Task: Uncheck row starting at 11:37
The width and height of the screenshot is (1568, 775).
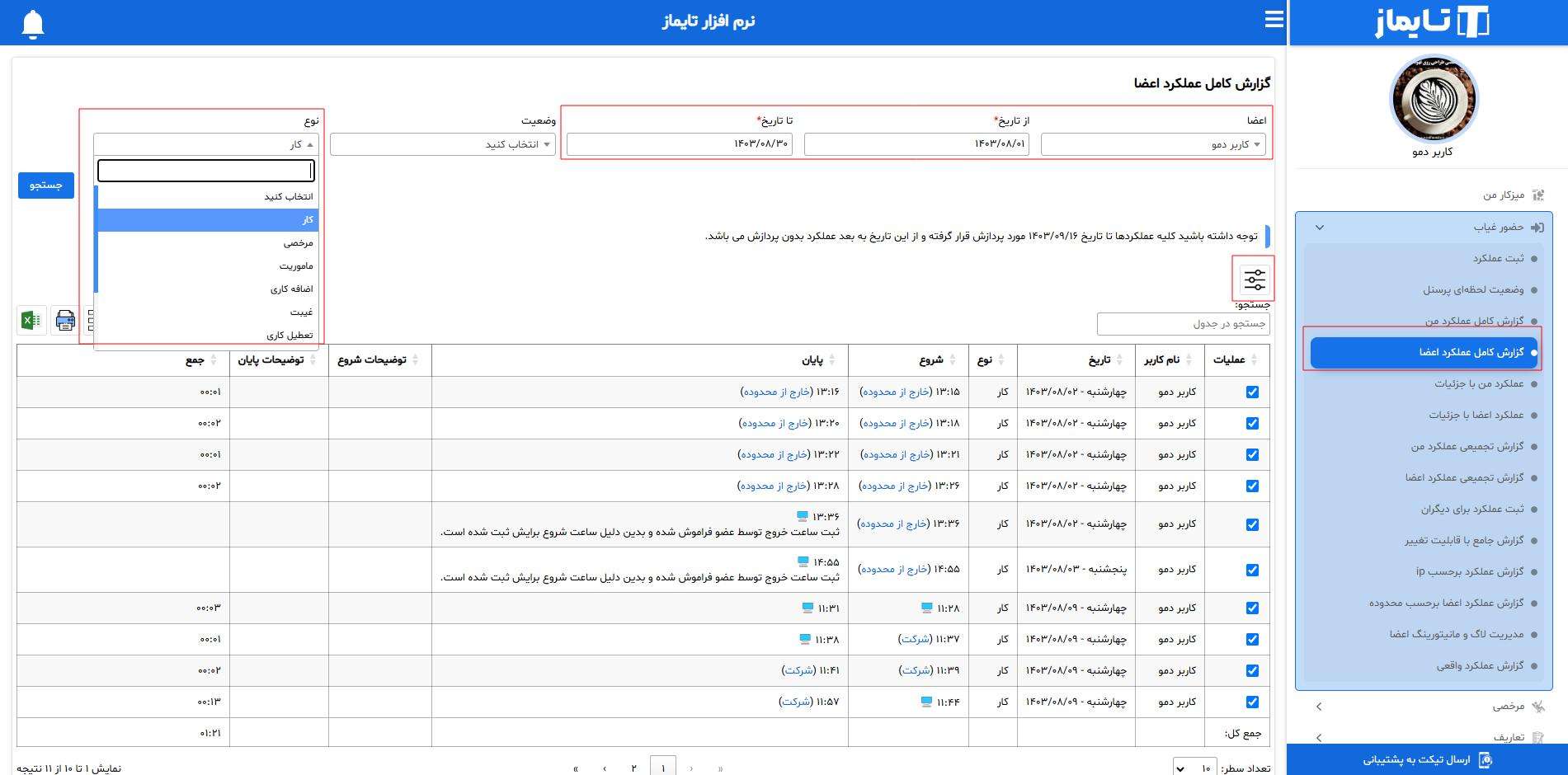Action: (1252, 640)
